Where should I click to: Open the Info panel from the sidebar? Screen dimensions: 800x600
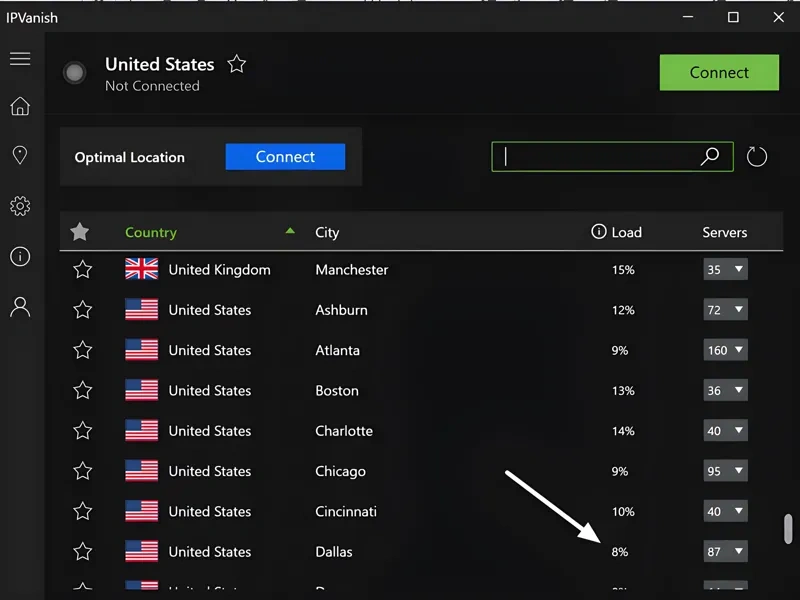pyautogui.click(x=20, y=256)
